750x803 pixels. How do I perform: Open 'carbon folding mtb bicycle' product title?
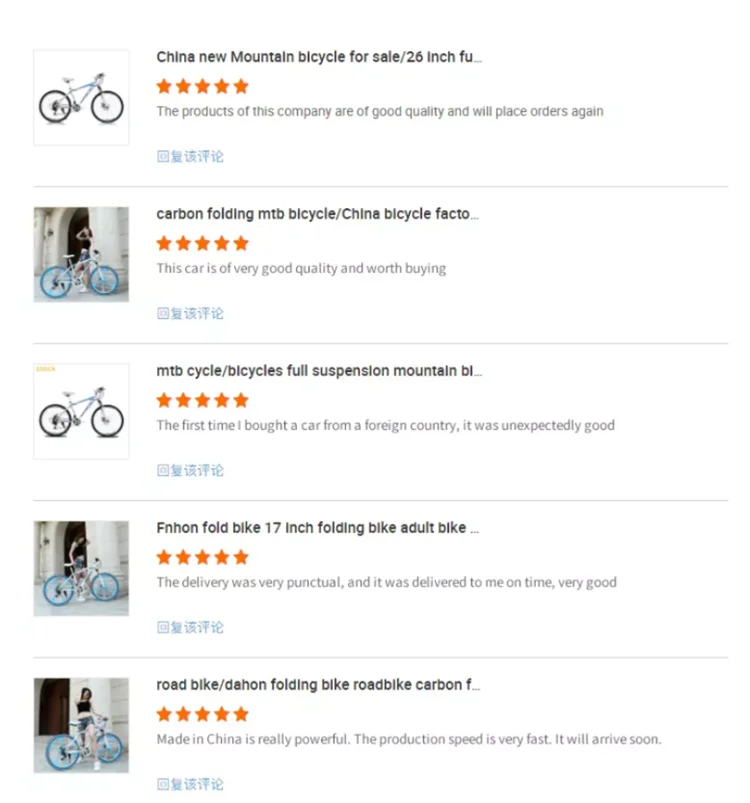click(x=317, y=214)
